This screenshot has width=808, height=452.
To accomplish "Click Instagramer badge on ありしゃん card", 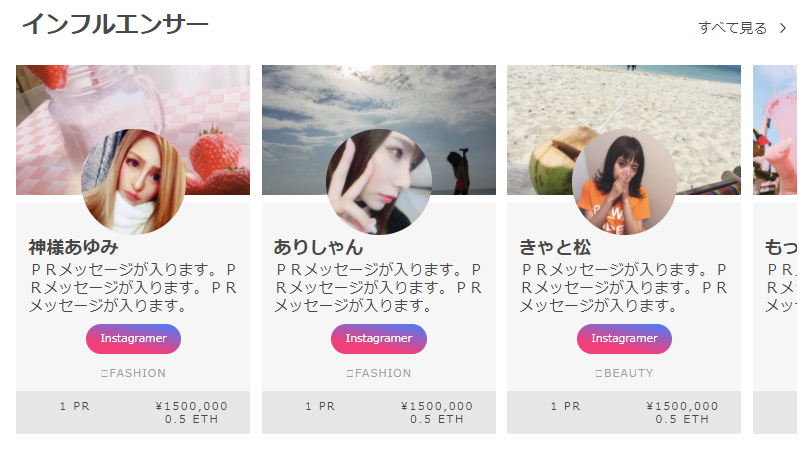I will 379,339.
